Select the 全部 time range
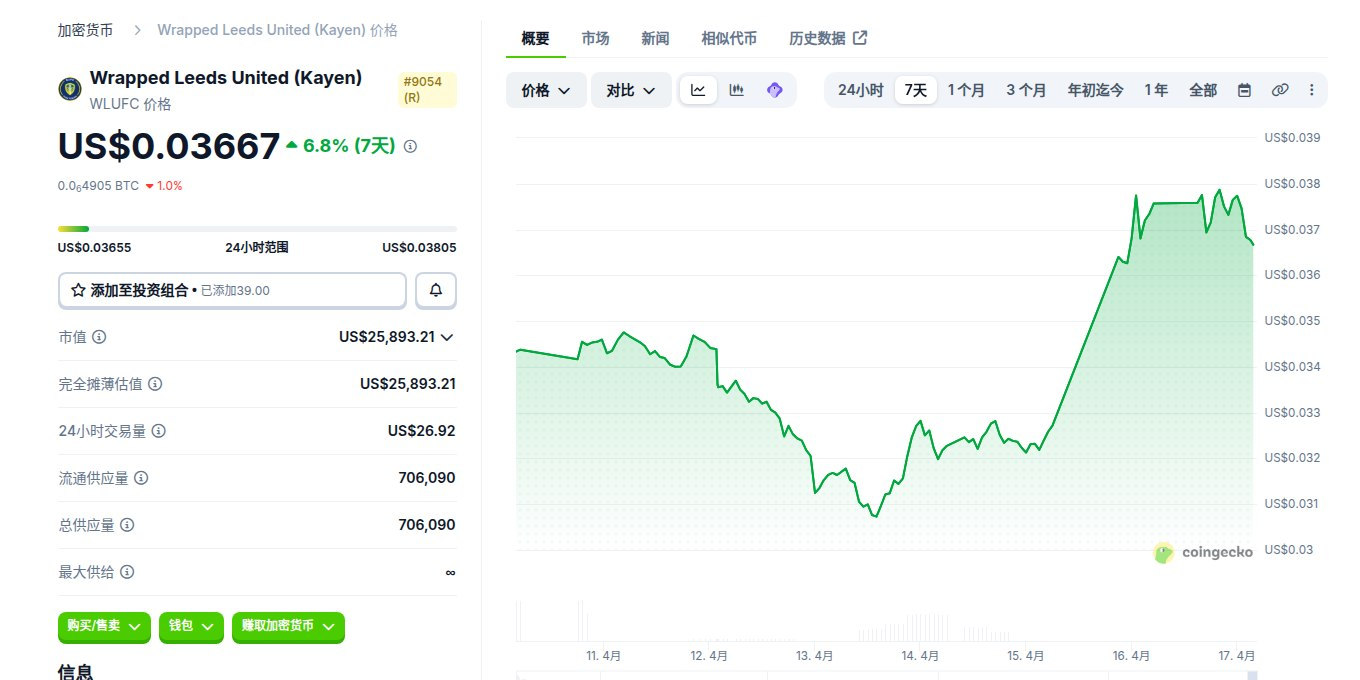Viewport: 1360px width, 680px height. [1203, 90]
